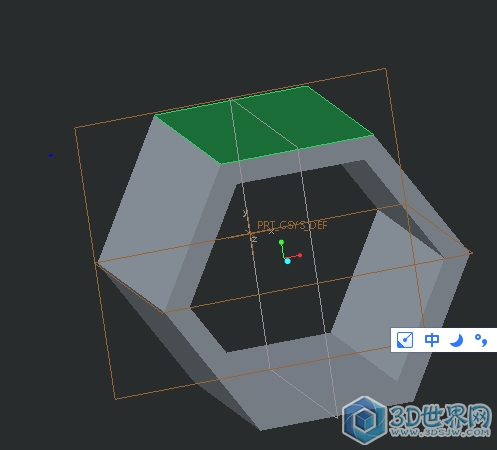Click the PRT_CSYS_DEF coordinate system label
497x450 pixels.
pos(292,225)
